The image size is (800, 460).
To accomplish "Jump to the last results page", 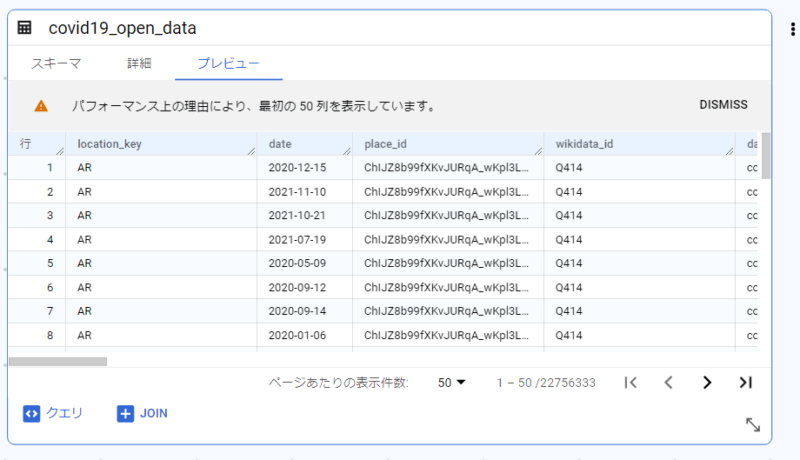I will (x=745, y=382).
